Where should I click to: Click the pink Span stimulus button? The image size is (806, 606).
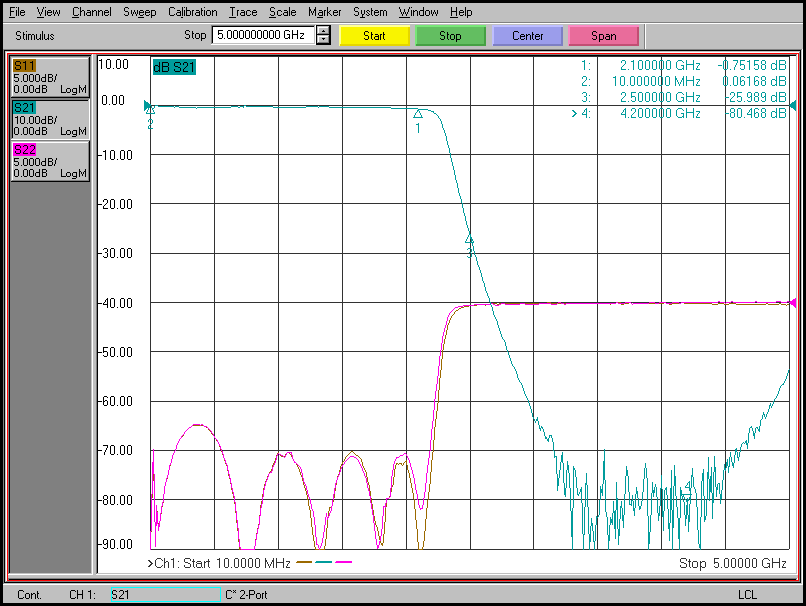pos(603,36)
